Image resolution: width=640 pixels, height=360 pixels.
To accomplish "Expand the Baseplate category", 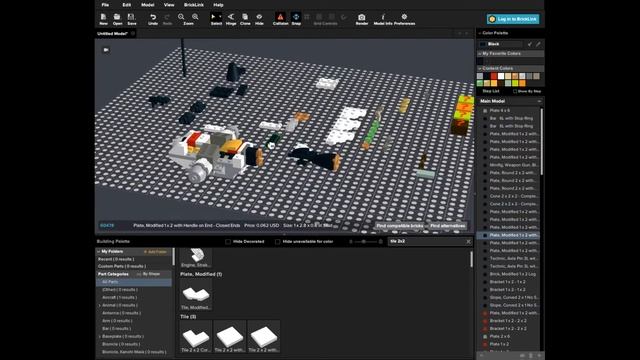I will 100,336.
